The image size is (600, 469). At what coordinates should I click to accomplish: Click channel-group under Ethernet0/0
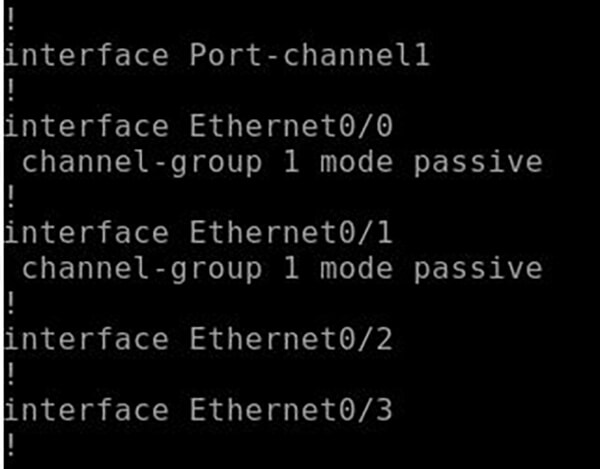141,161
